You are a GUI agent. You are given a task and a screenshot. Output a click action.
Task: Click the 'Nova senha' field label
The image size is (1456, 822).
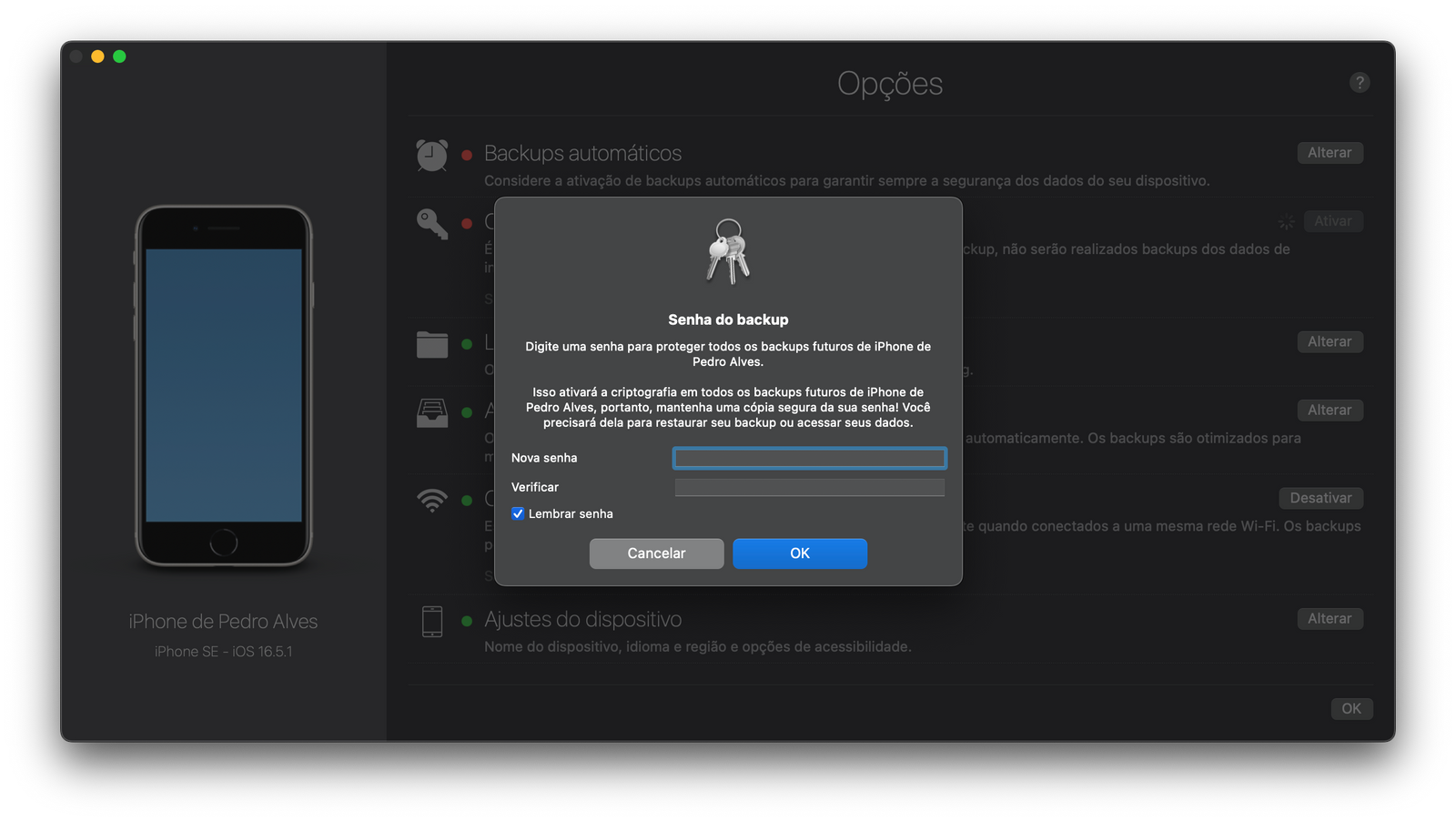544,458
